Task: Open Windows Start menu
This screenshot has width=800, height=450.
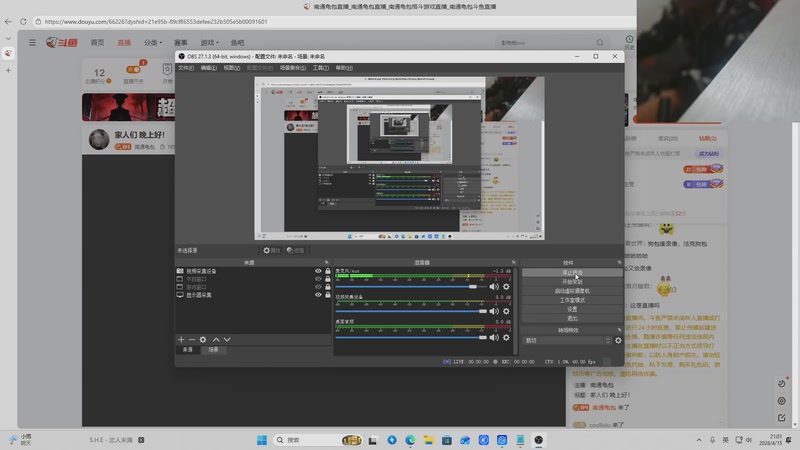Action: (262, 440)
